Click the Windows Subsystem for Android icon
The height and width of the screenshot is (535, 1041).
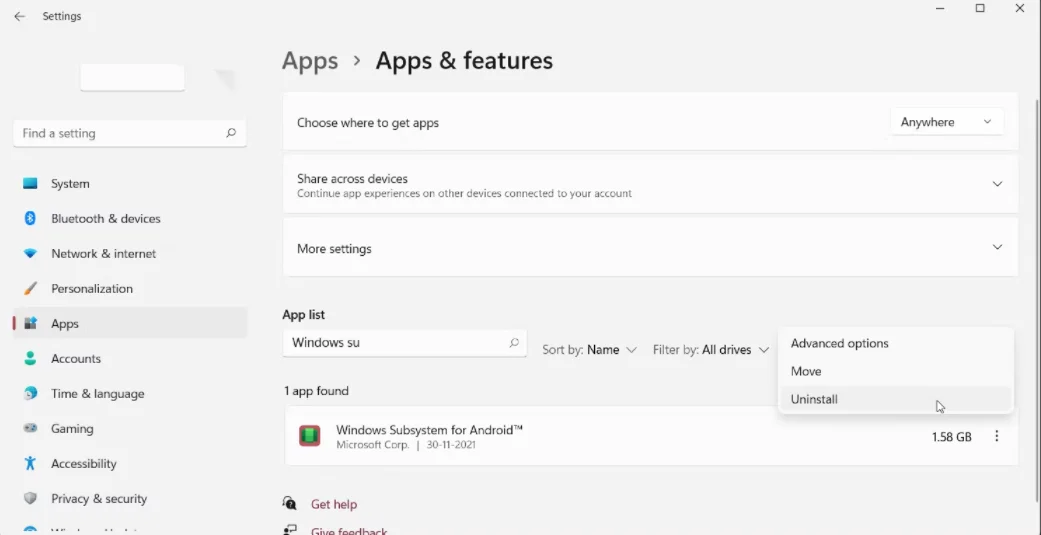pos(309,436)
